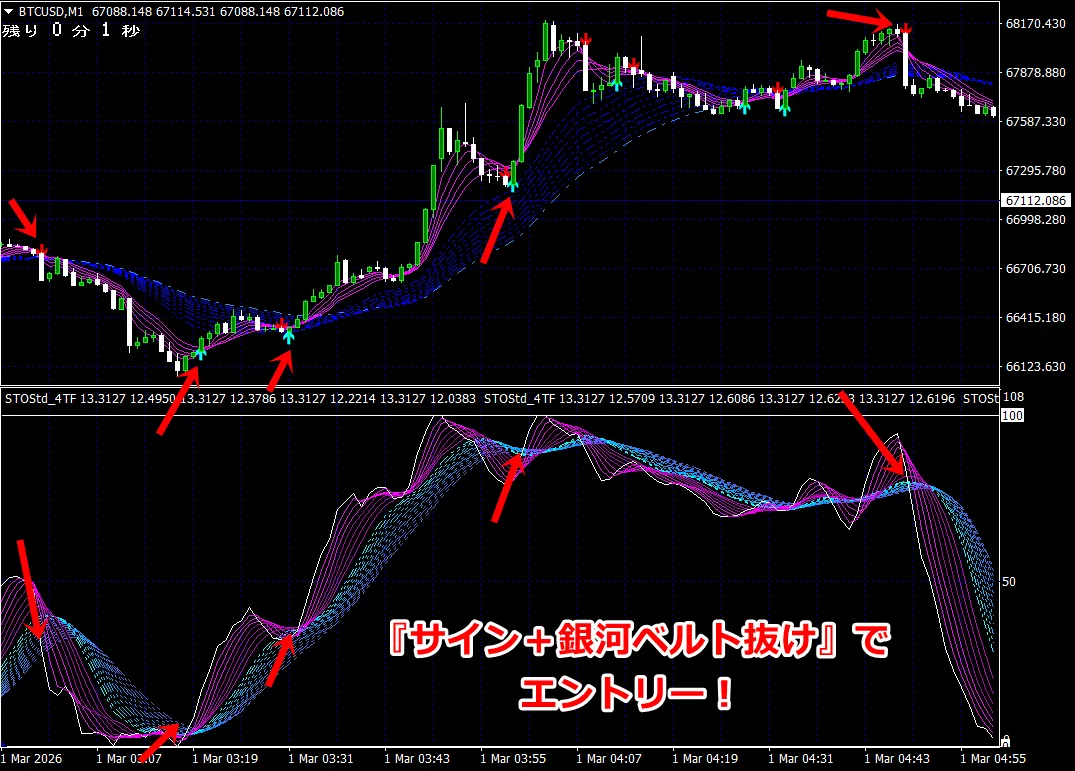This screenshot has height=771, width=1075.
Task: Click the 108 scale value of the indicator window
Action: tap(1013, 397)
